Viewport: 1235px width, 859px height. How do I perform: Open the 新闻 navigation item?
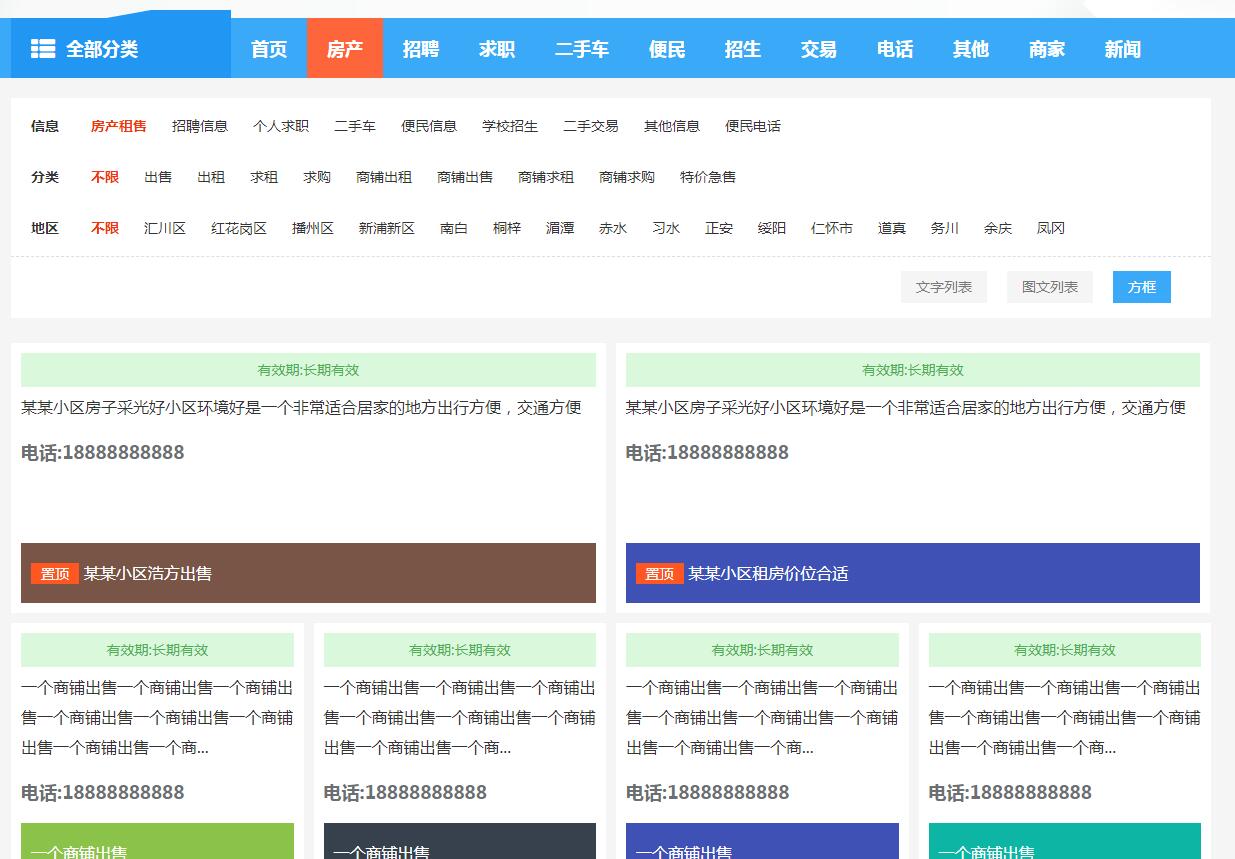(1122, 49)
